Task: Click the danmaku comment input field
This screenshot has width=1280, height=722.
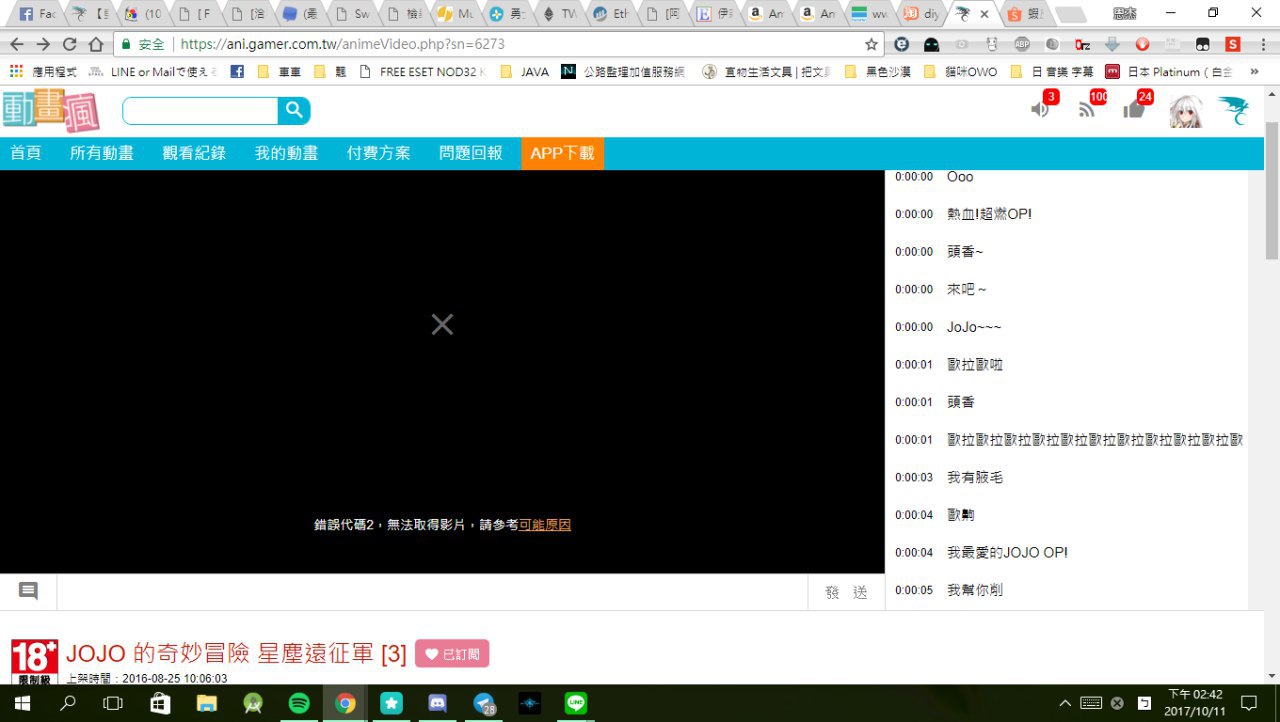Action: coord(432,592)
